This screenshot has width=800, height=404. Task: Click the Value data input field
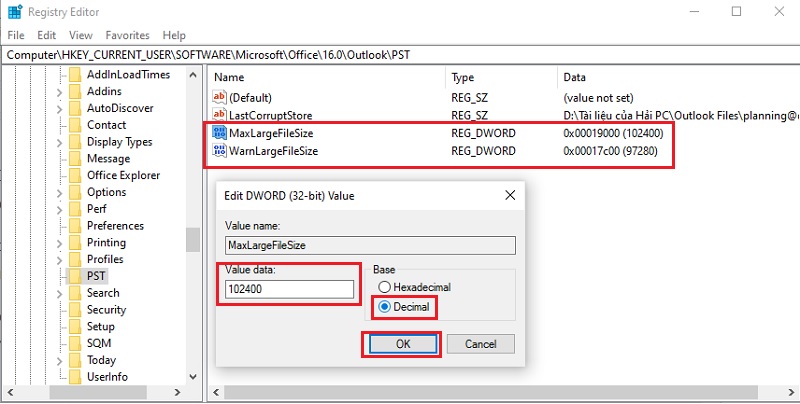pyautogui.click(x=289, y=290)
